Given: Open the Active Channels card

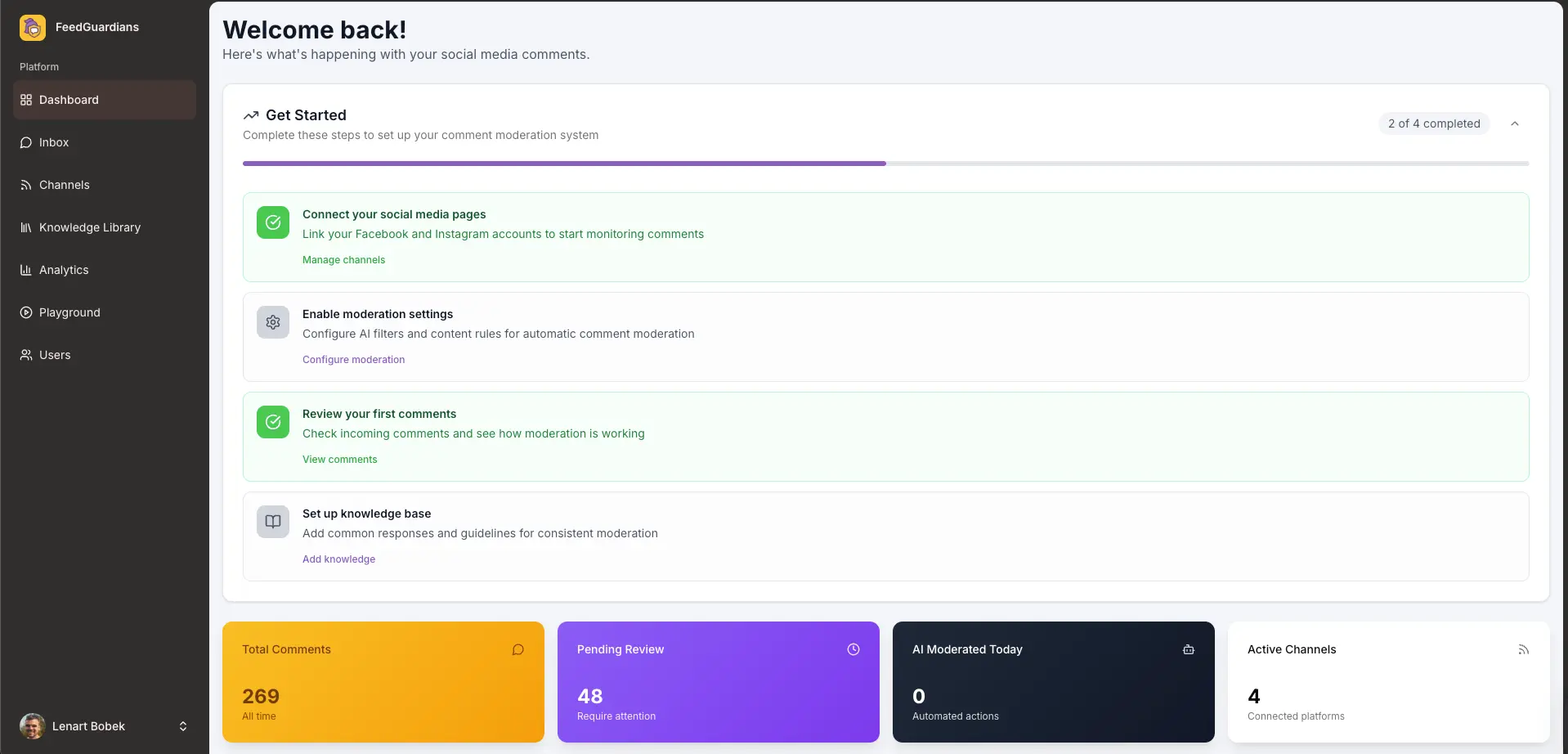Looking at the screenshot, I should coord(1389,682).
